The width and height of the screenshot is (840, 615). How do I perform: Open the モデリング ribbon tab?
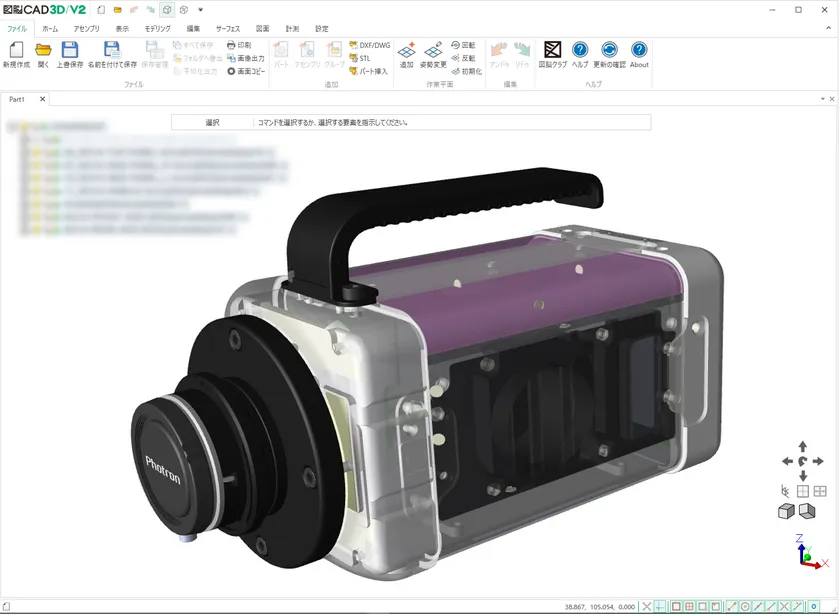157,29
